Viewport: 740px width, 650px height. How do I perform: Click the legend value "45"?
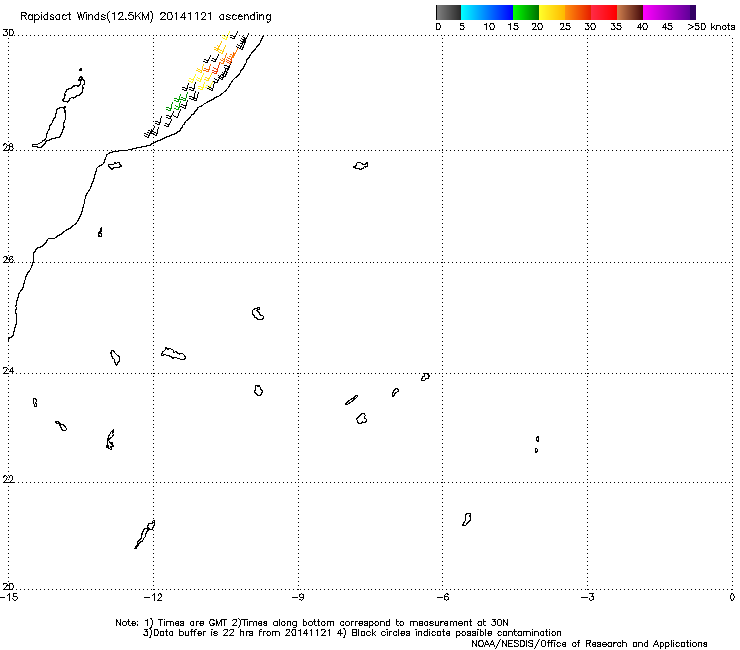click(x=667, y=27)
